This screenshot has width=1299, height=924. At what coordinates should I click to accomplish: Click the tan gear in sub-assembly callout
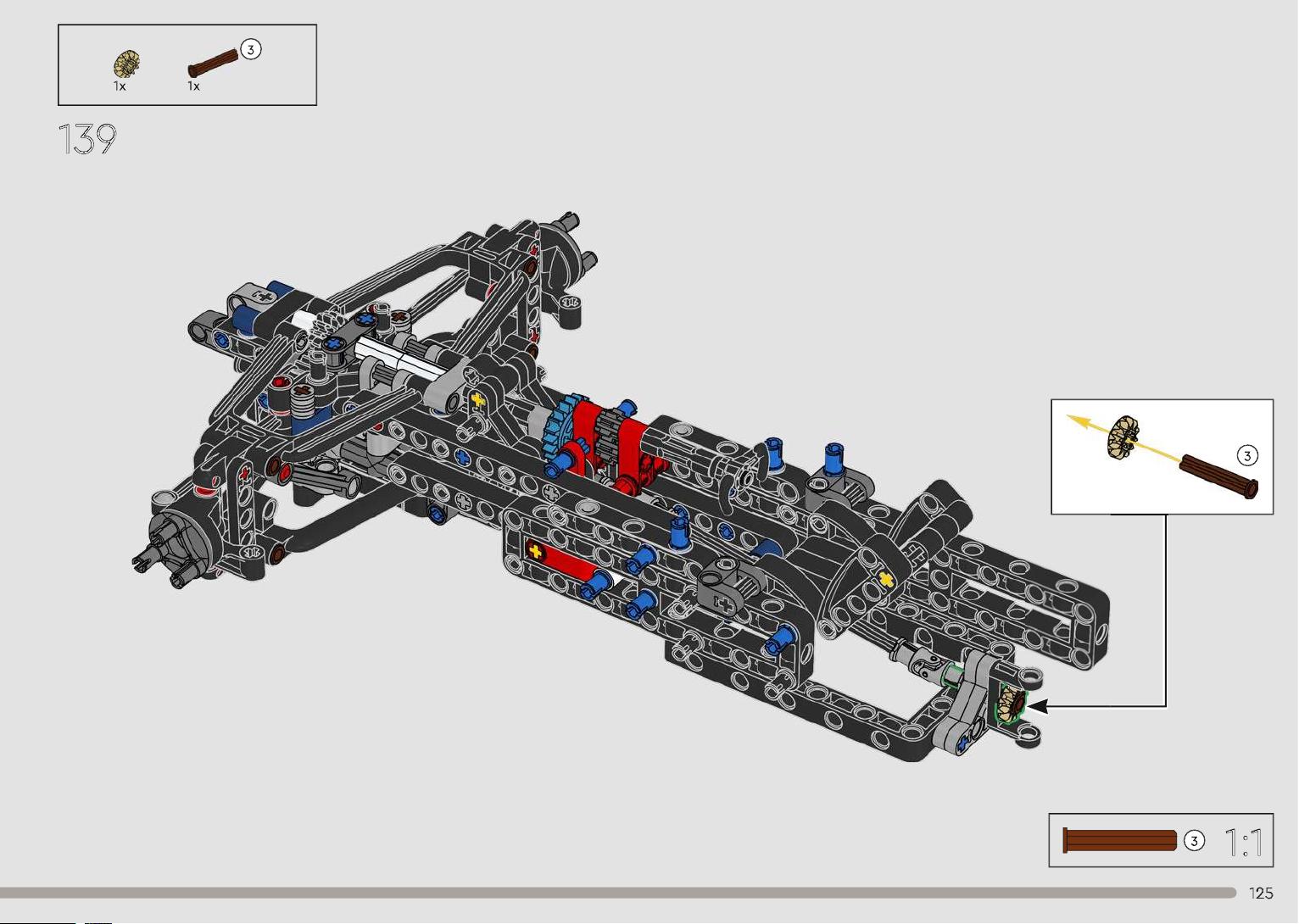(x=1124, y=437)
